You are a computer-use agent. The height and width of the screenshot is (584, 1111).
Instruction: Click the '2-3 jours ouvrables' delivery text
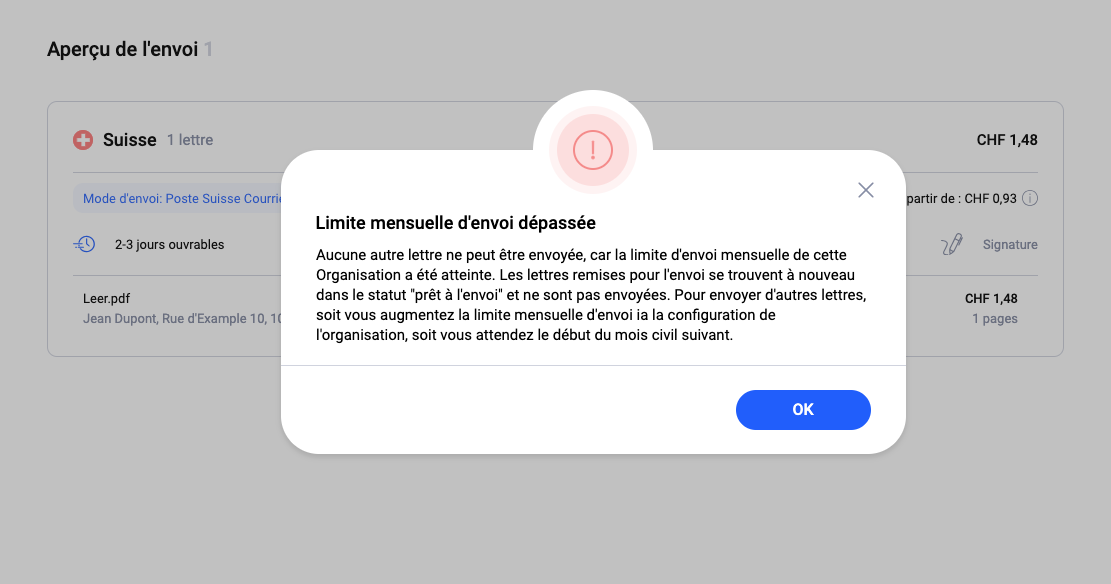click(170, 244)
